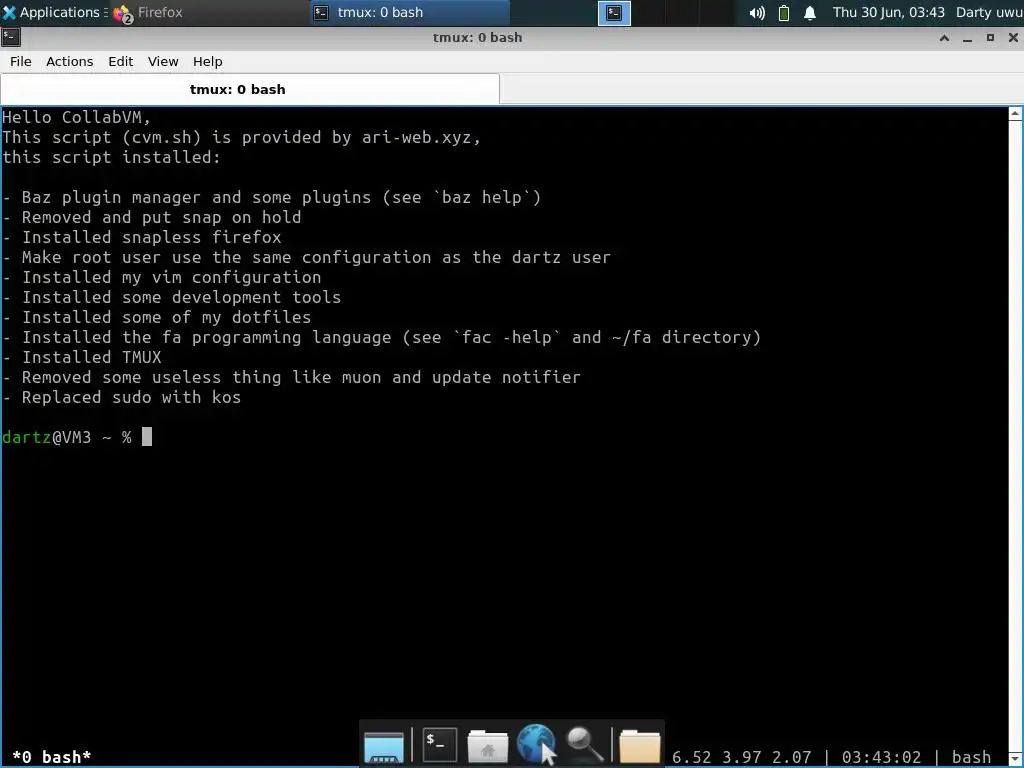Select the tmux: 0 bash tab
This screenshot has height=768, width=1024.
click(250, 89)
